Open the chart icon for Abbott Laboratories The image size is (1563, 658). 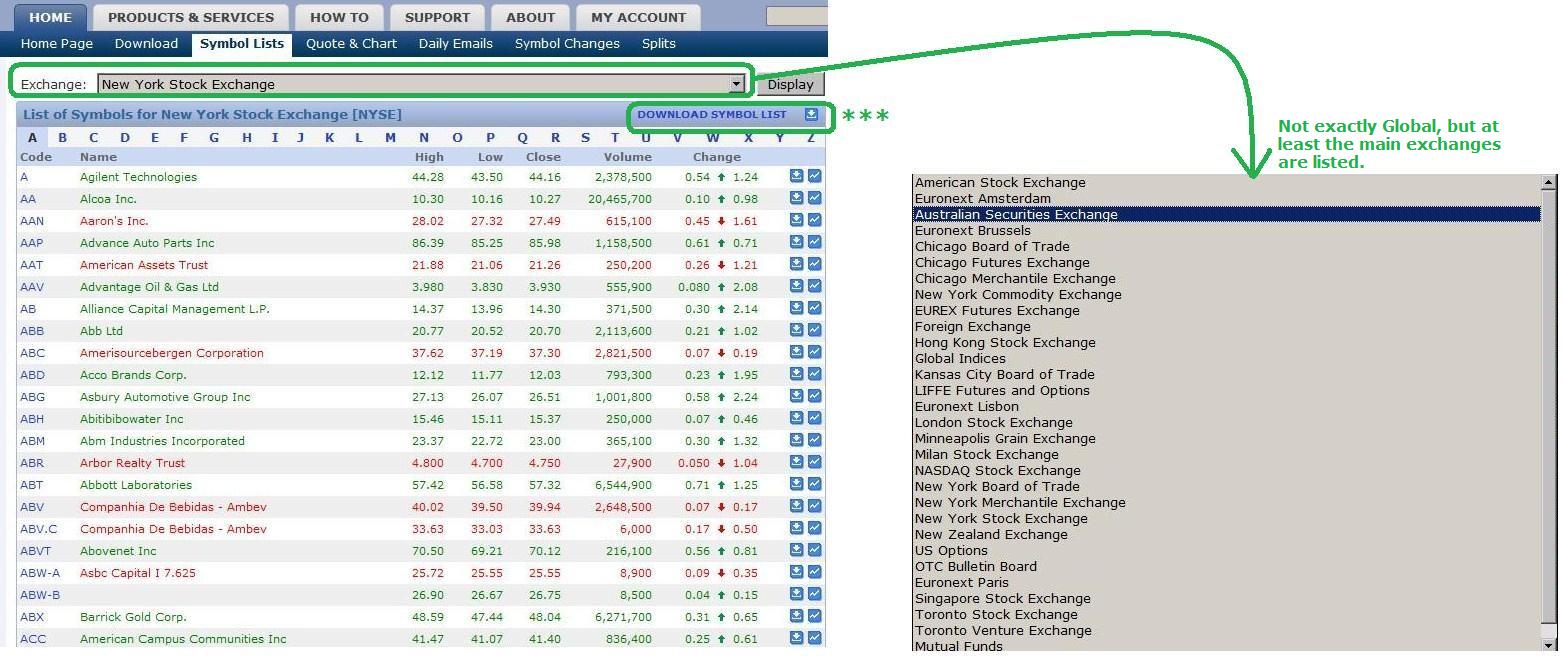click(814, 485)
